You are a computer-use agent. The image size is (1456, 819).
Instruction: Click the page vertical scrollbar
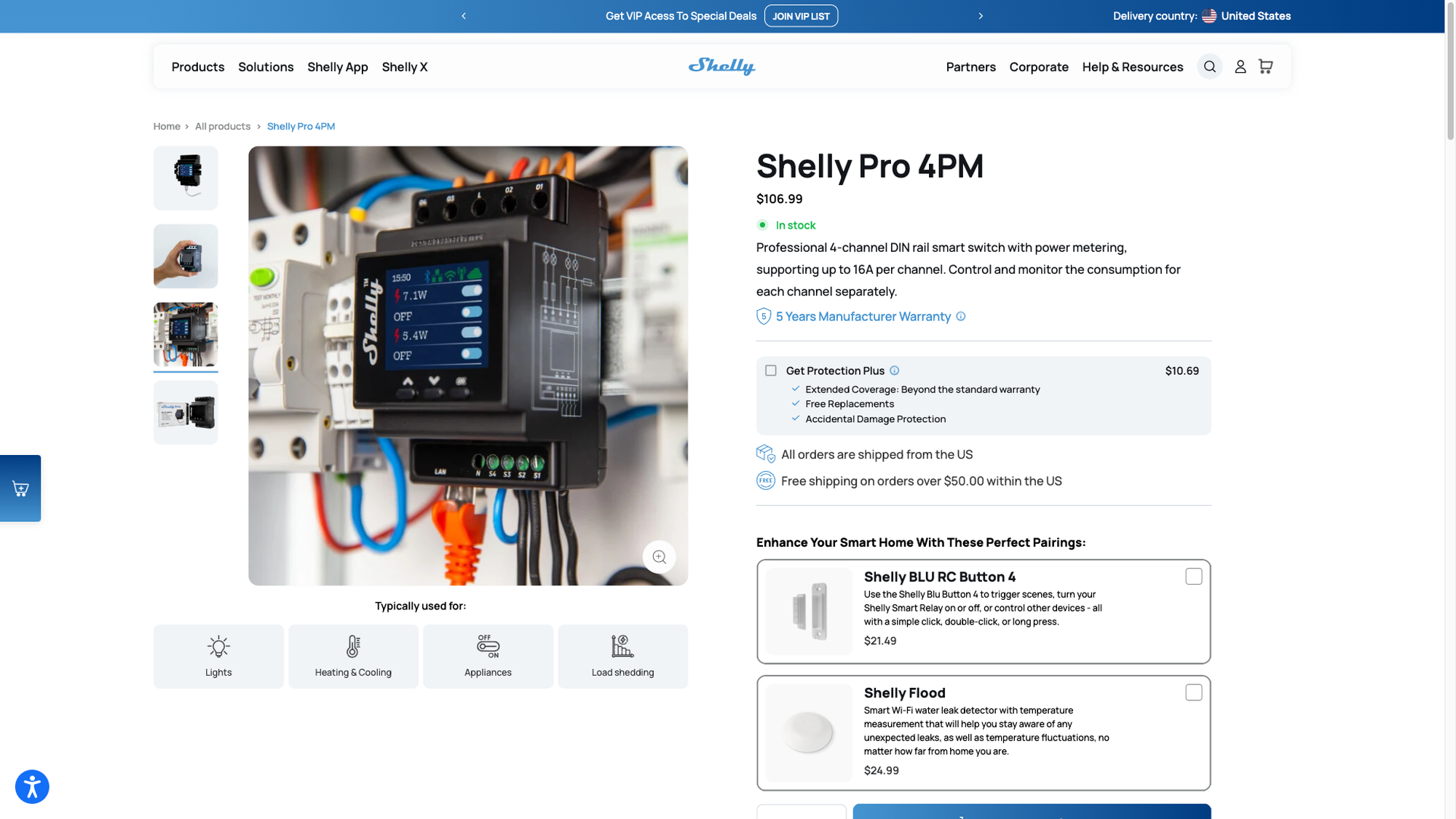(1450, 71)
